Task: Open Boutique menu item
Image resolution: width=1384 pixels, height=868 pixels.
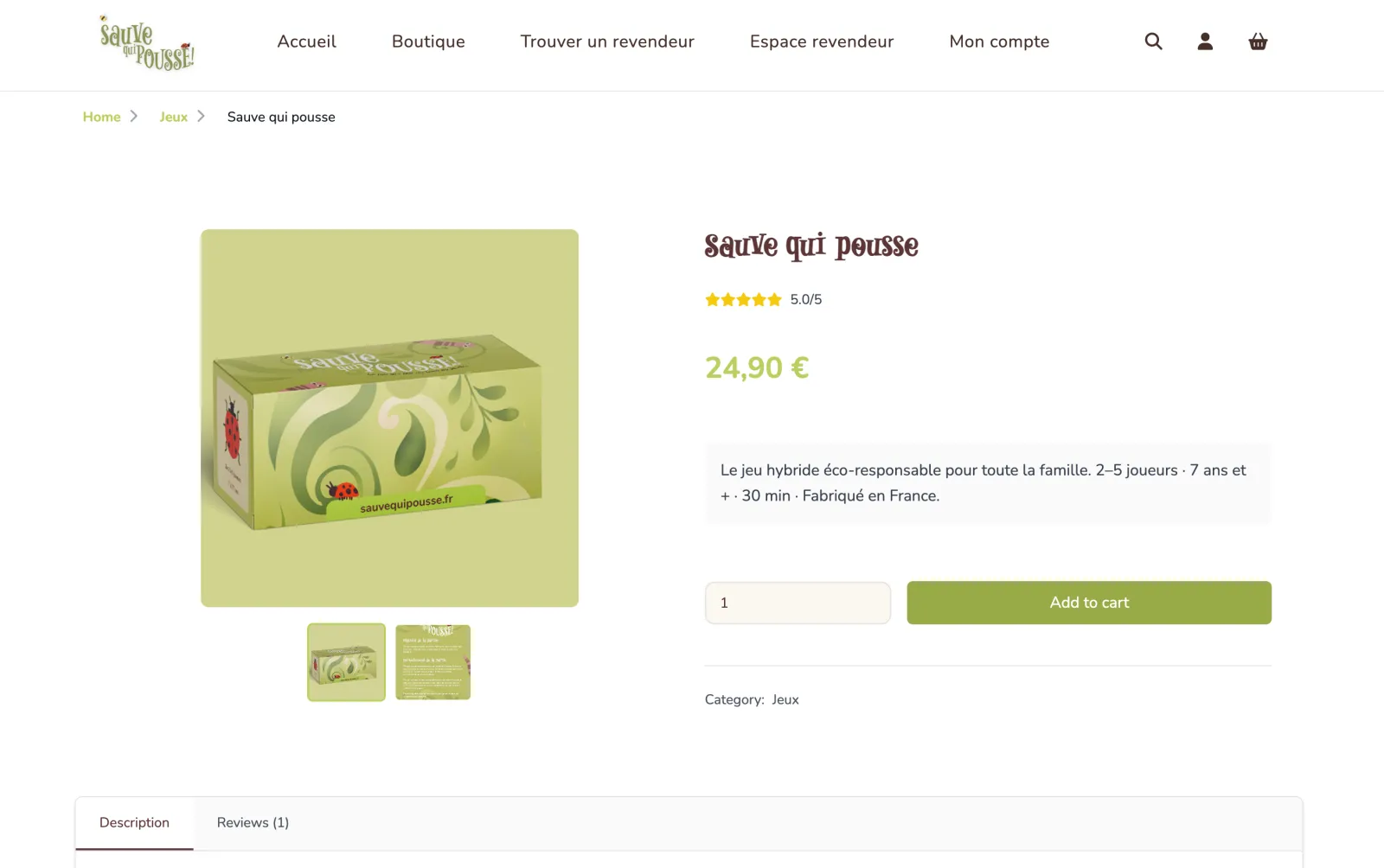Action: tap(428, 41)
